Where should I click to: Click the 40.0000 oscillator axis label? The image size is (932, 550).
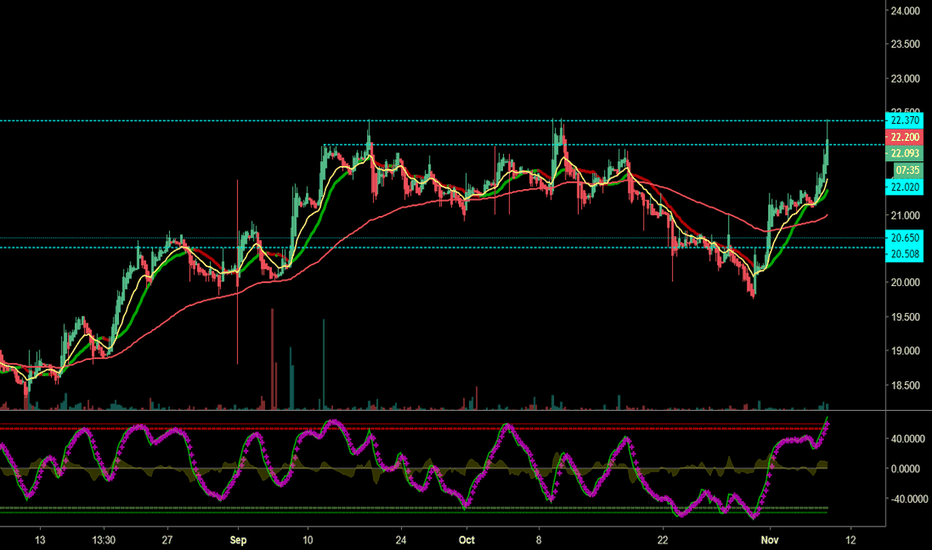tap(907, 439)
